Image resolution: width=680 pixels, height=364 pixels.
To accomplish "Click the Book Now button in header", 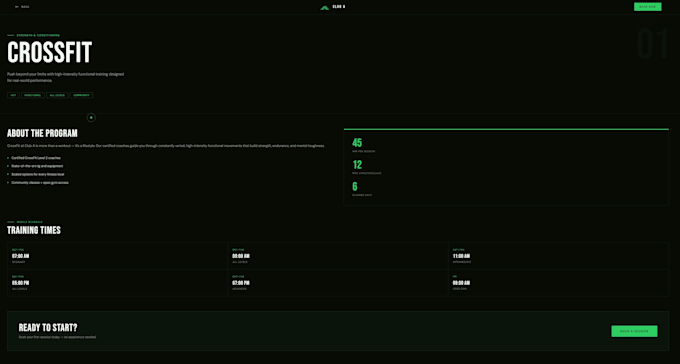I will (647, 7).
